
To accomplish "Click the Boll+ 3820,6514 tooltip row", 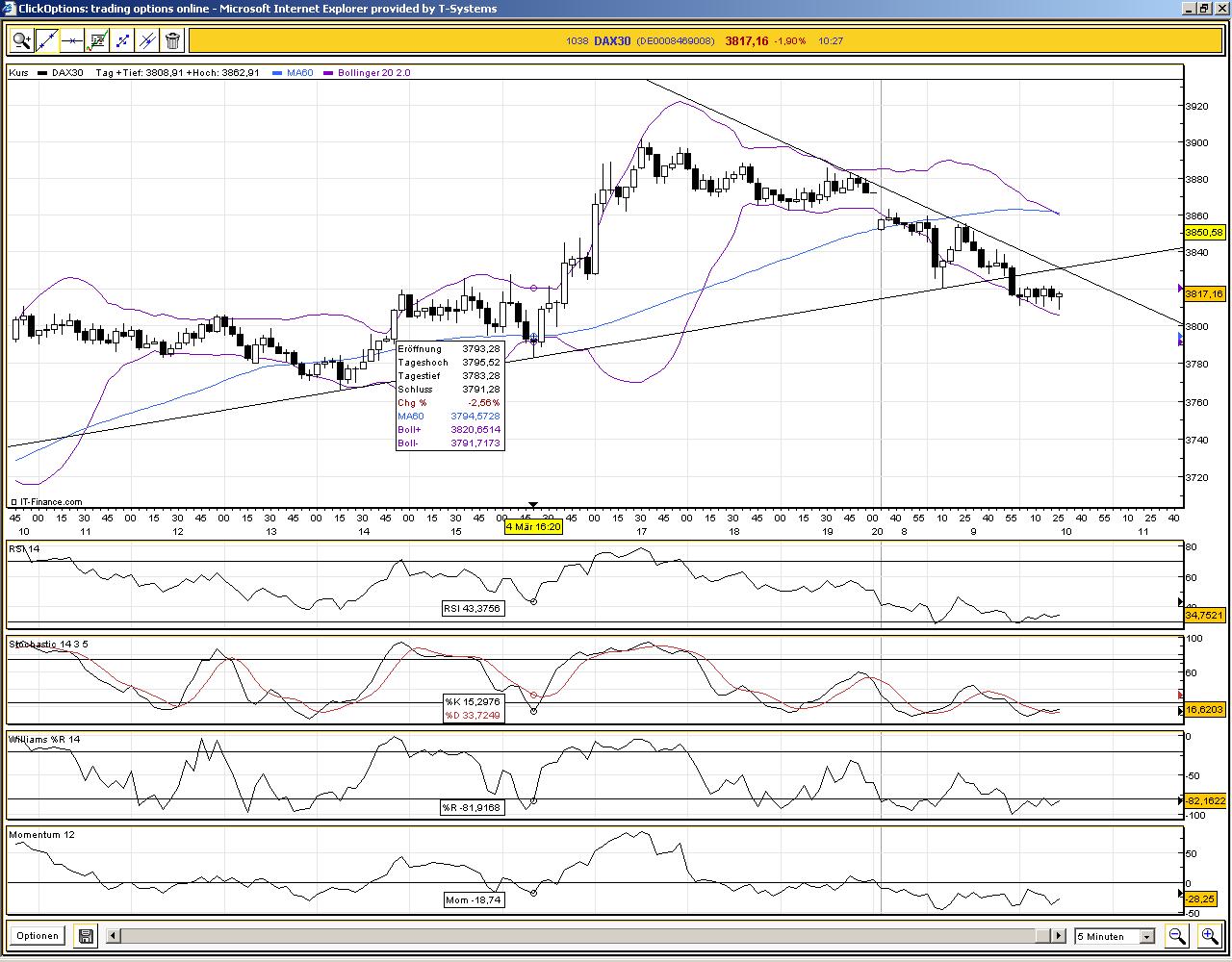I will pos(449,430).
